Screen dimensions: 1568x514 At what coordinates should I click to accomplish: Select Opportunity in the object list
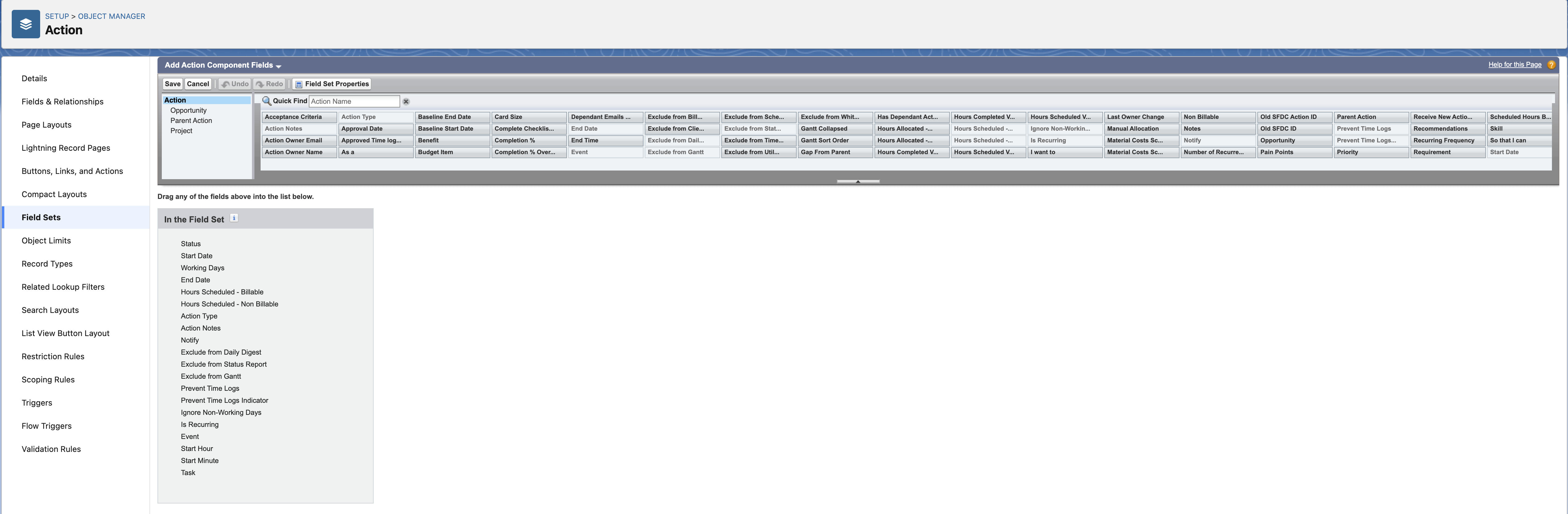188,110
